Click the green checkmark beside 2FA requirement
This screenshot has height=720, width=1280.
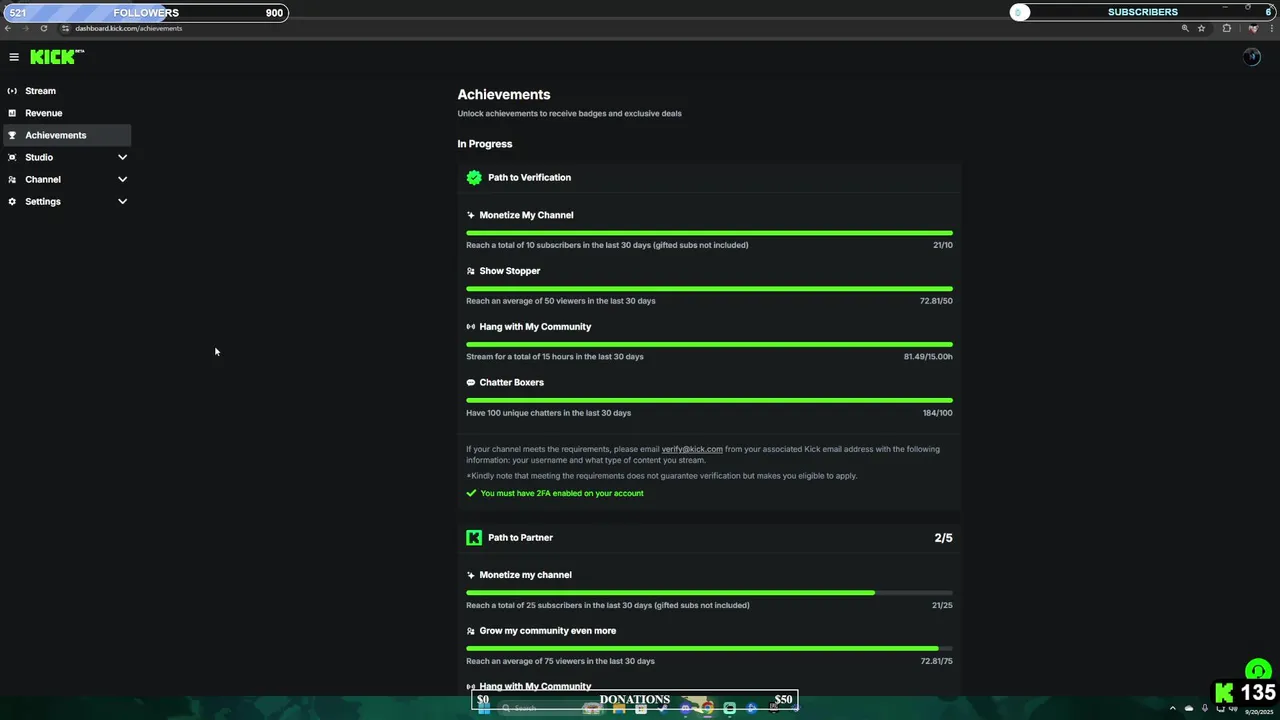pos(471,493)
